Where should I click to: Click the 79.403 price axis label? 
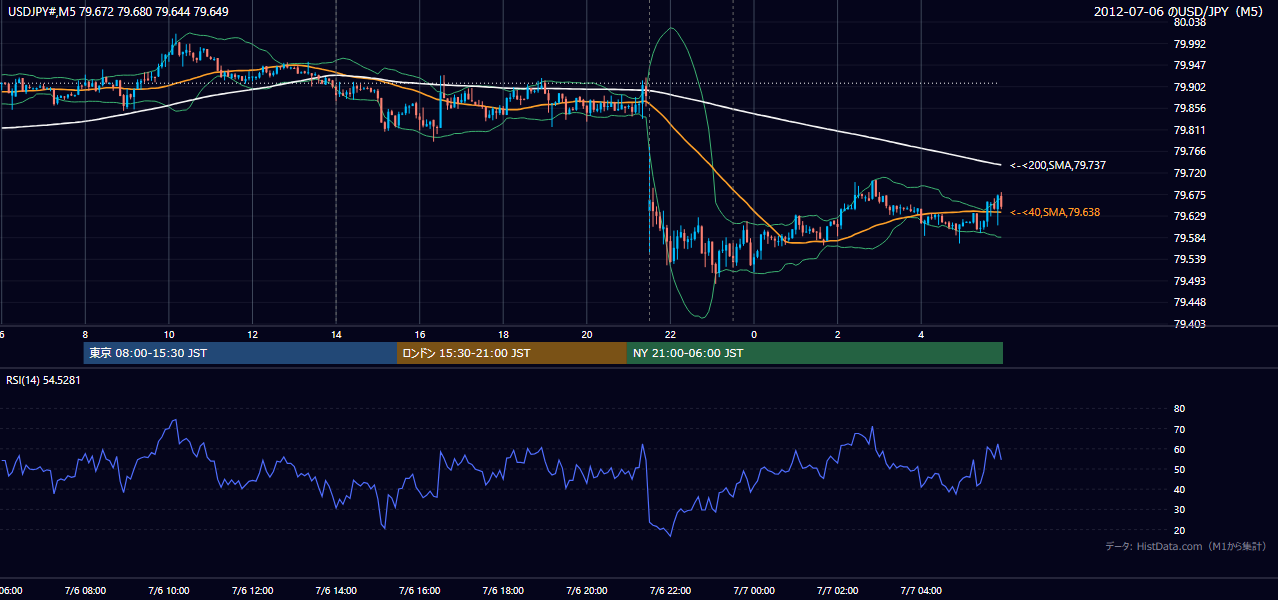(1189, 324)
